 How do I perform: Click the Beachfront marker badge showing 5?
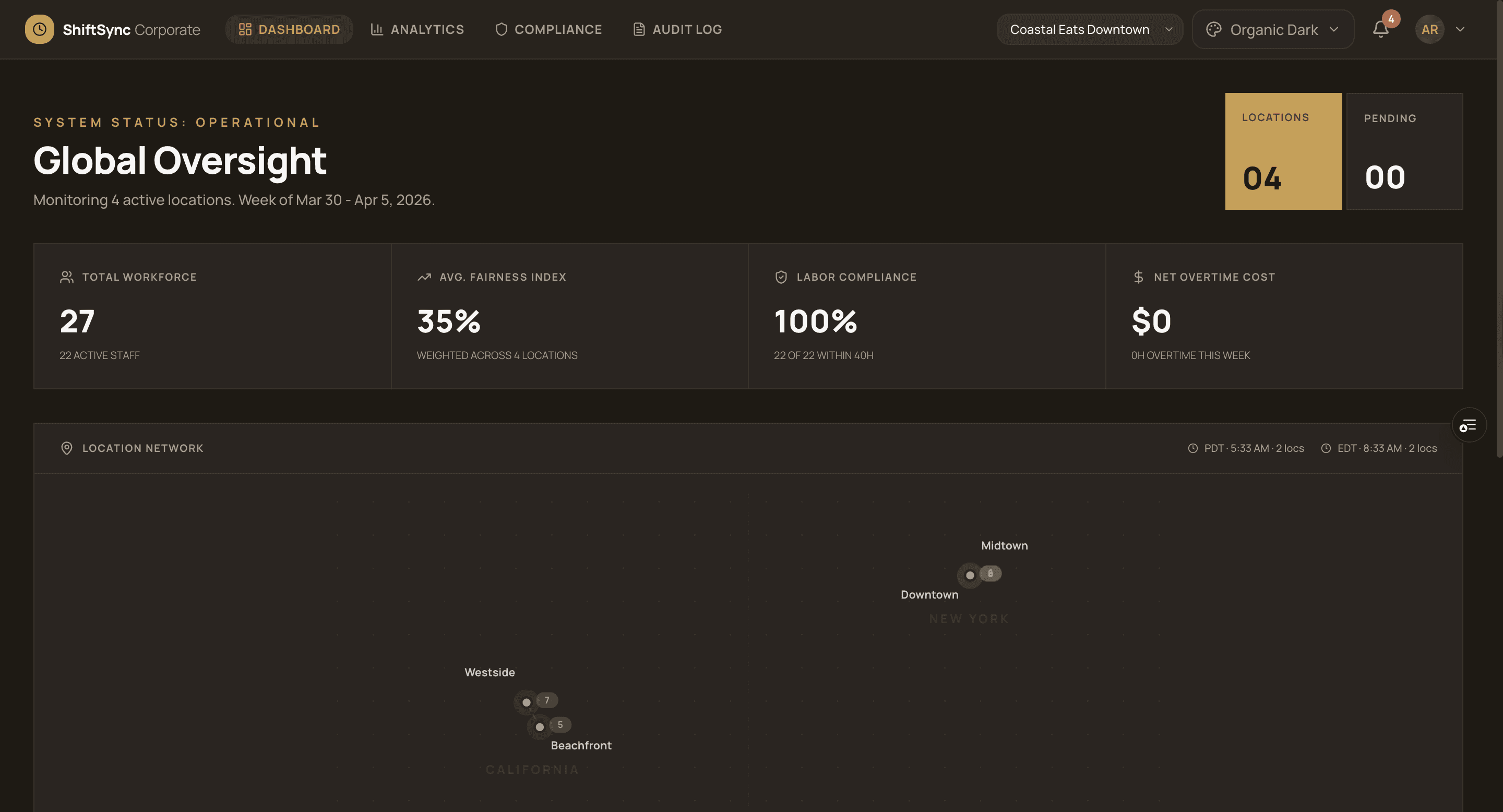(559, 725)
